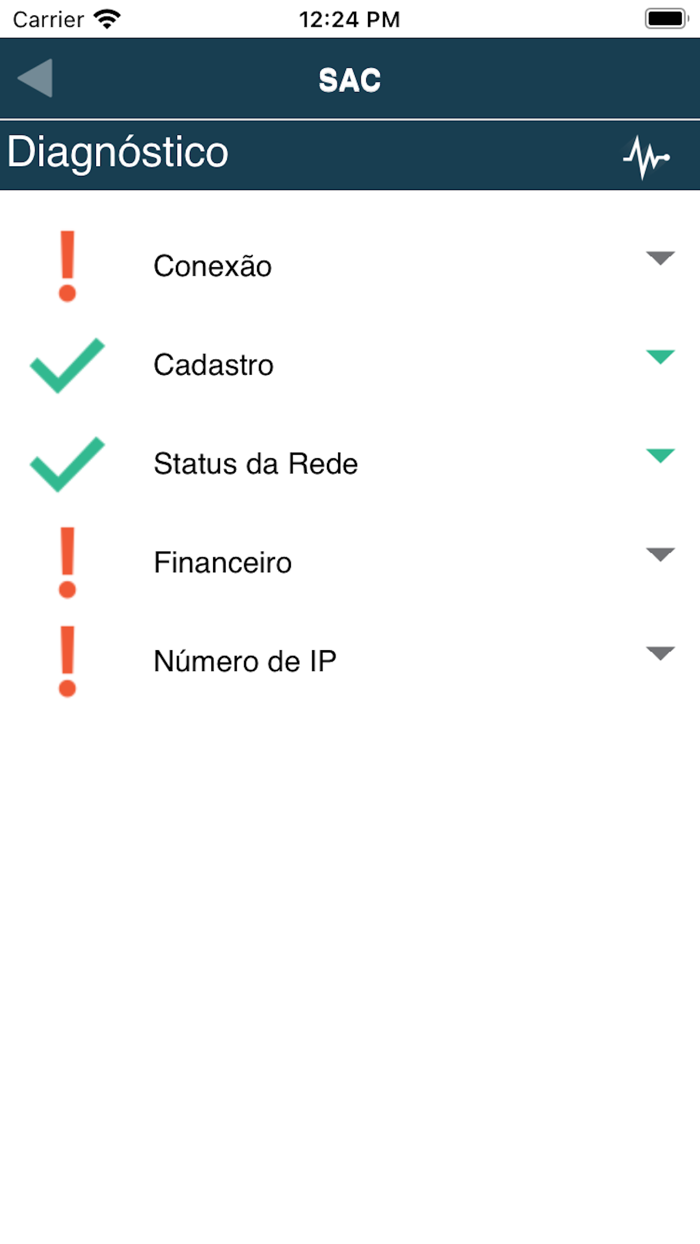This screenshot has height=1244, width=700.
Task: Tap the Diagnóstico section heading
Action: pos(118,153)
